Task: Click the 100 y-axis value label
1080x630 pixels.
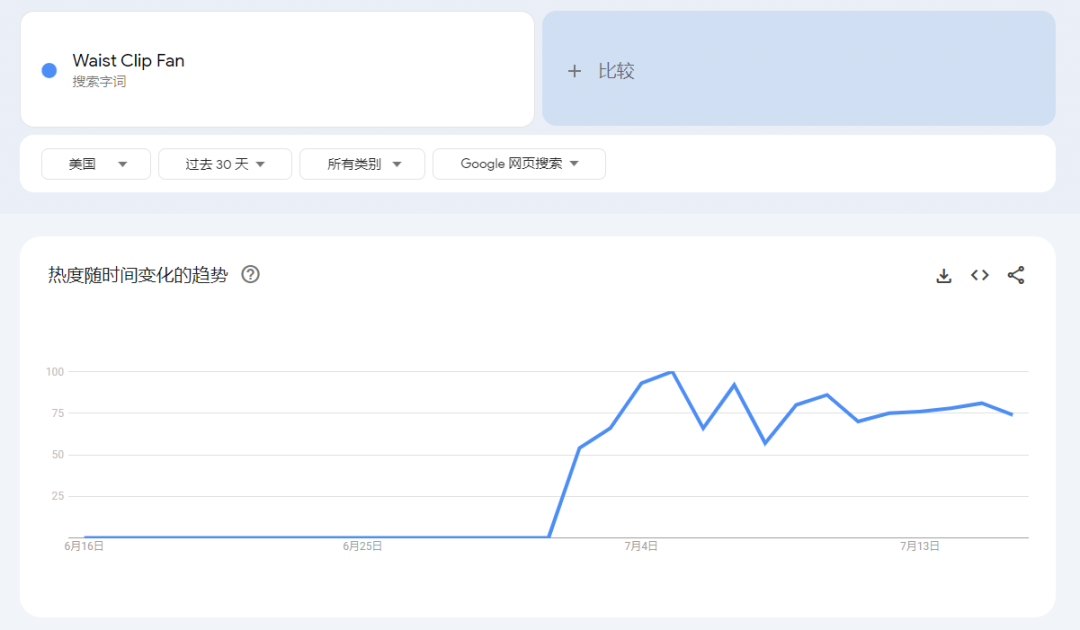Action: [55, 372]
